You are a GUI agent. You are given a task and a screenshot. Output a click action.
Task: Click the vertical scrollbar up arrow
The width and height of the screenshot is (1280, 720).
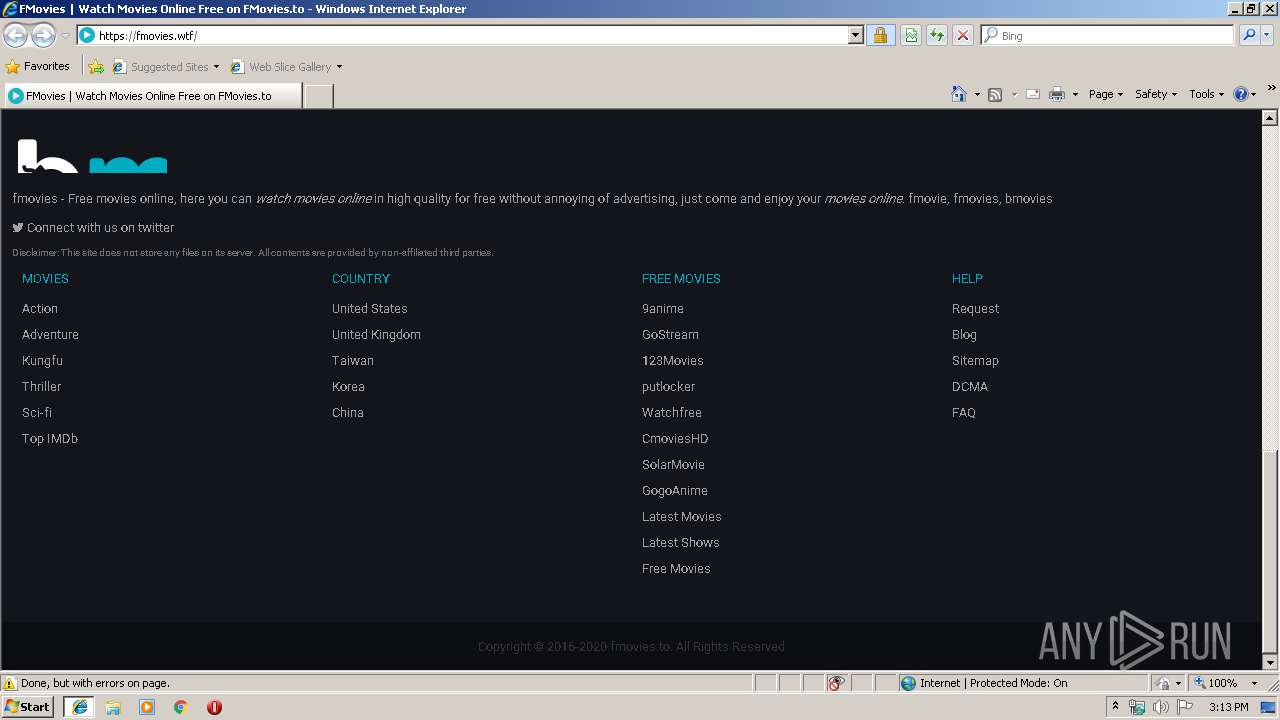click(1271, 117)
